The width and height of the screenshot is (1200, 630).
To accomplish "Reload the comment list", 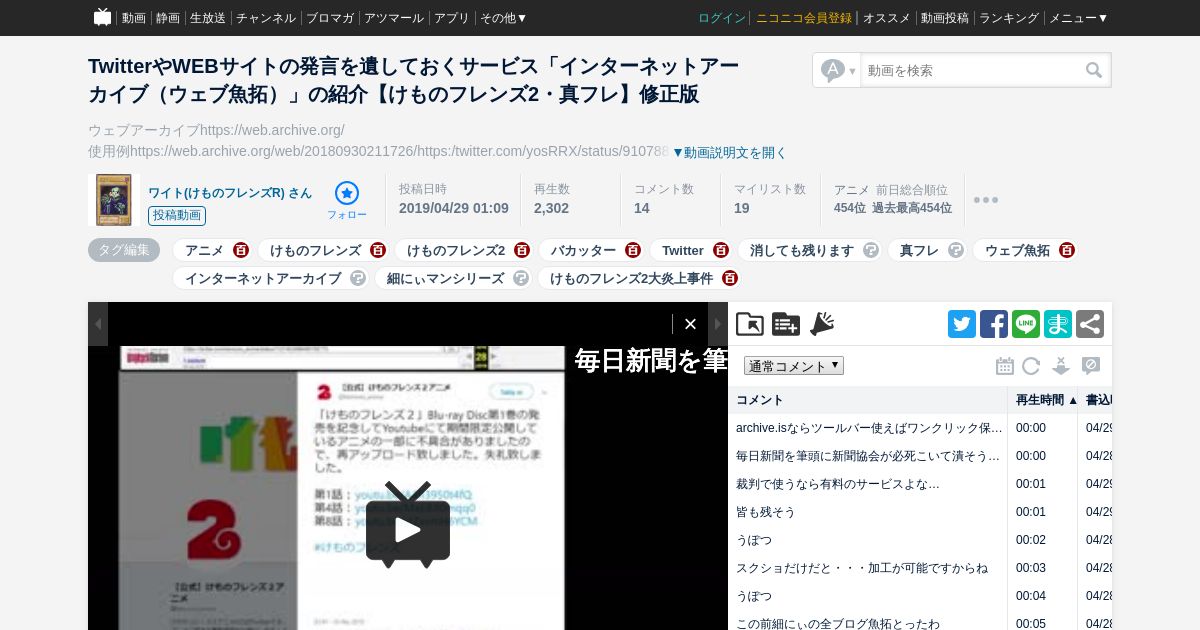I will (x=1031, y=366).
